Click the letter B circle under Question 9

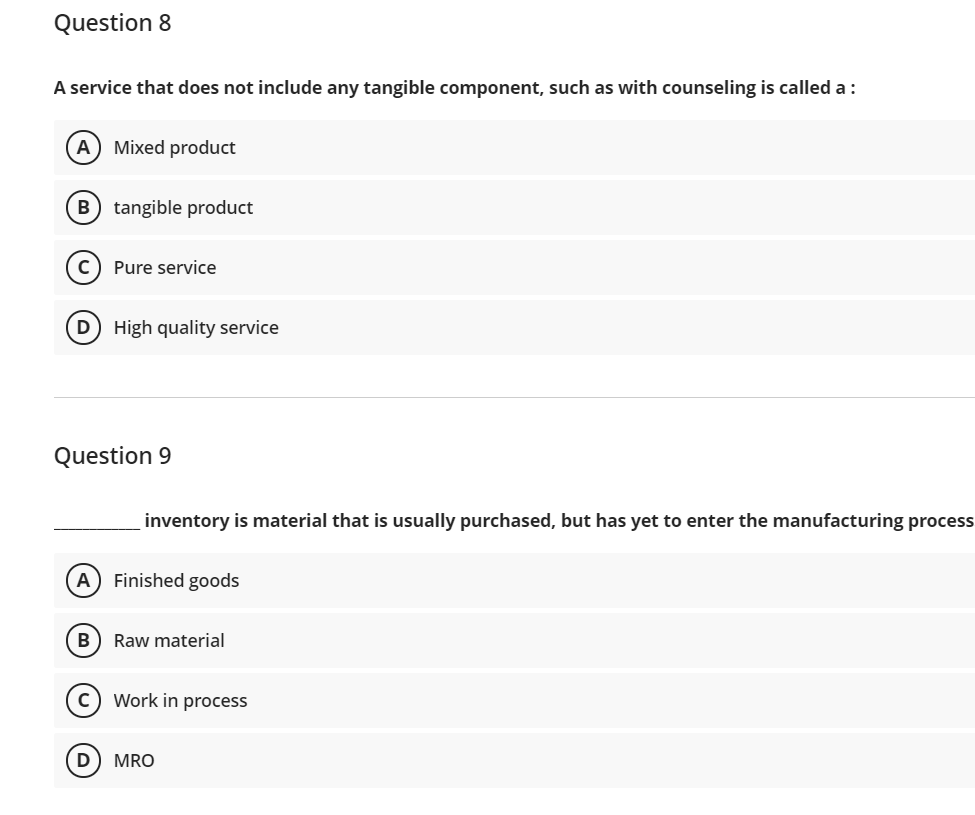point(83,640)
